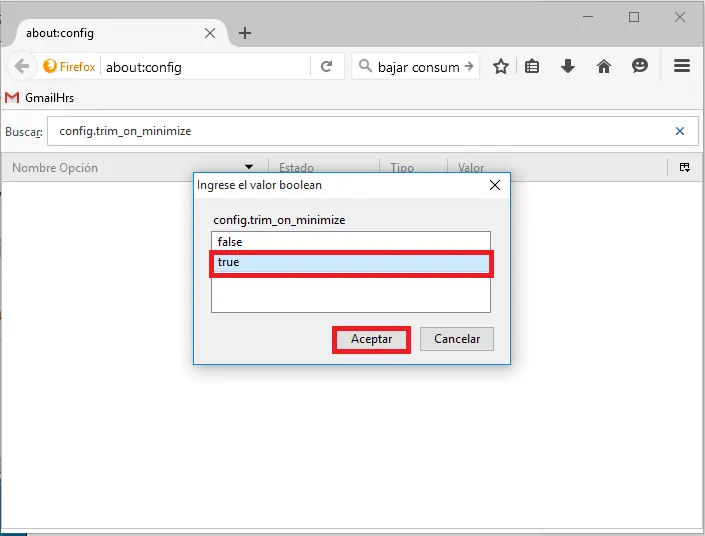Screen dimensions: 705x536
Task: Open a new tab with plus button
Action: (x=245, y=33)
